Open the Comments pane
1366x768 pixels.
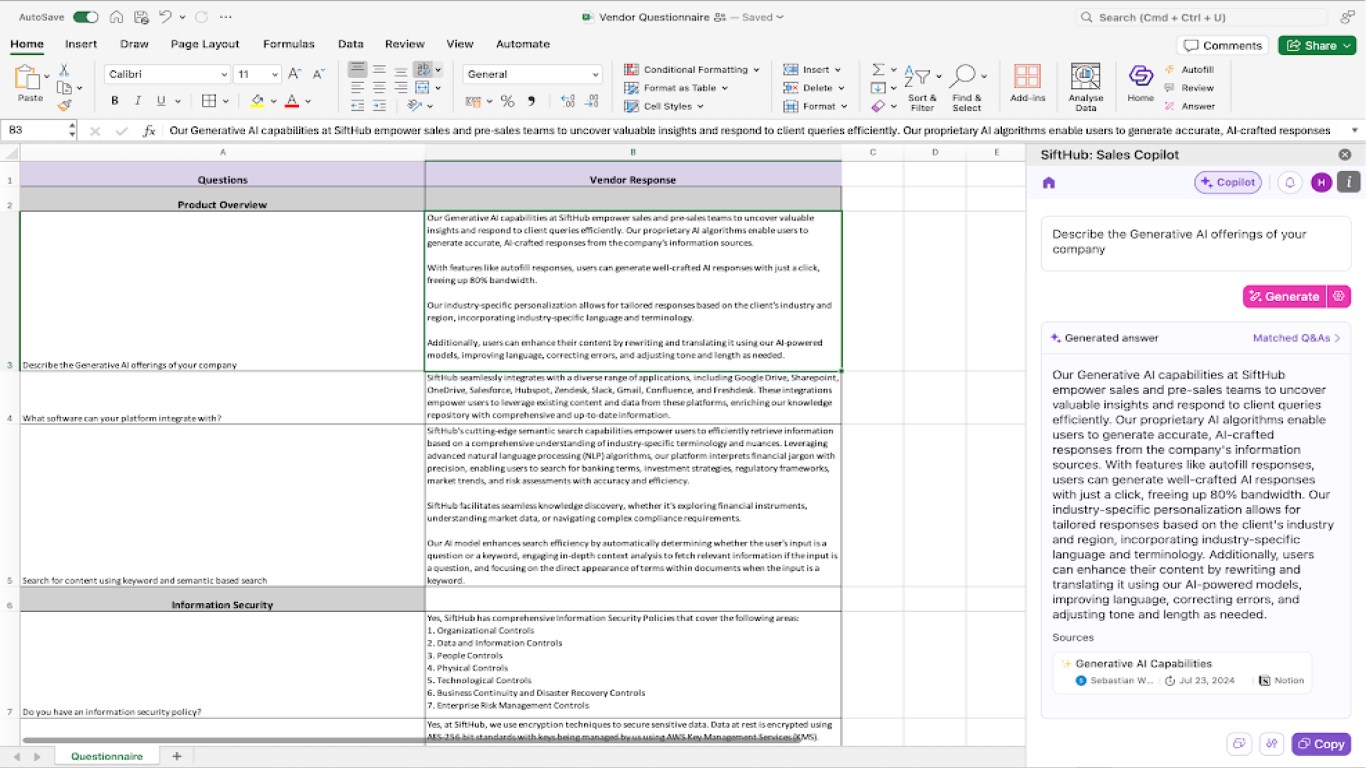pos(1223,45)
